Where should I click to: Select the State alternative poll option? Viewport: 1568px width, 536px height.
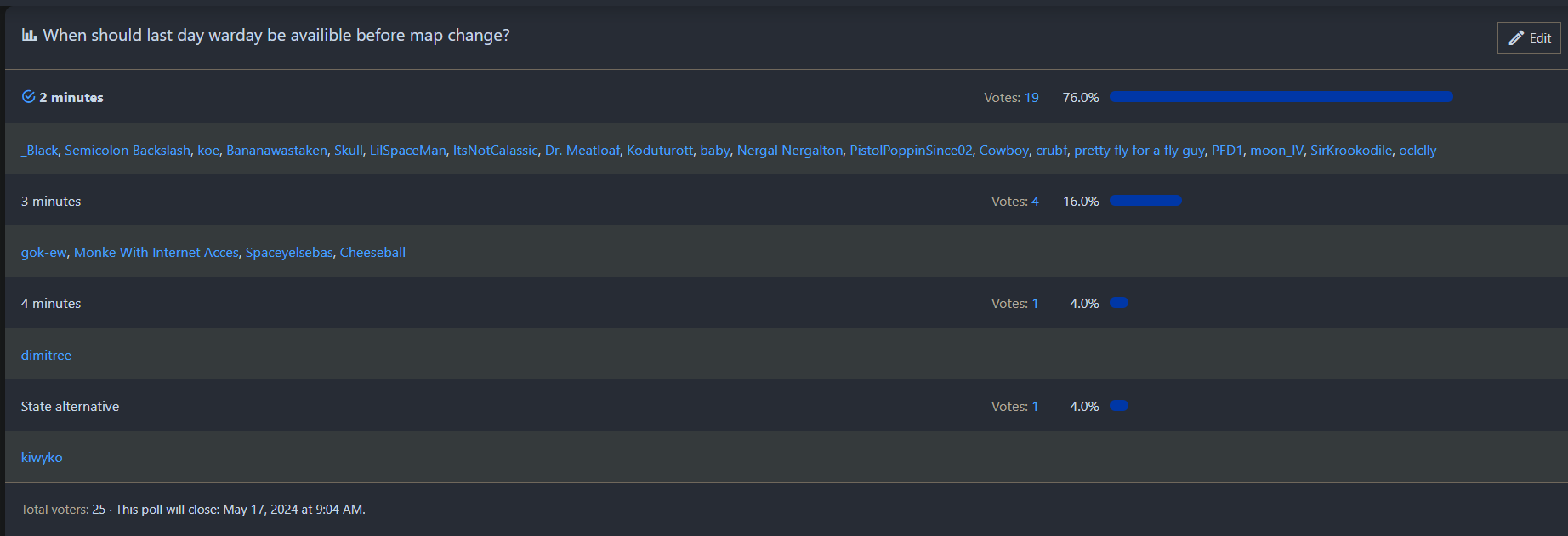click(x=70, y=407)
